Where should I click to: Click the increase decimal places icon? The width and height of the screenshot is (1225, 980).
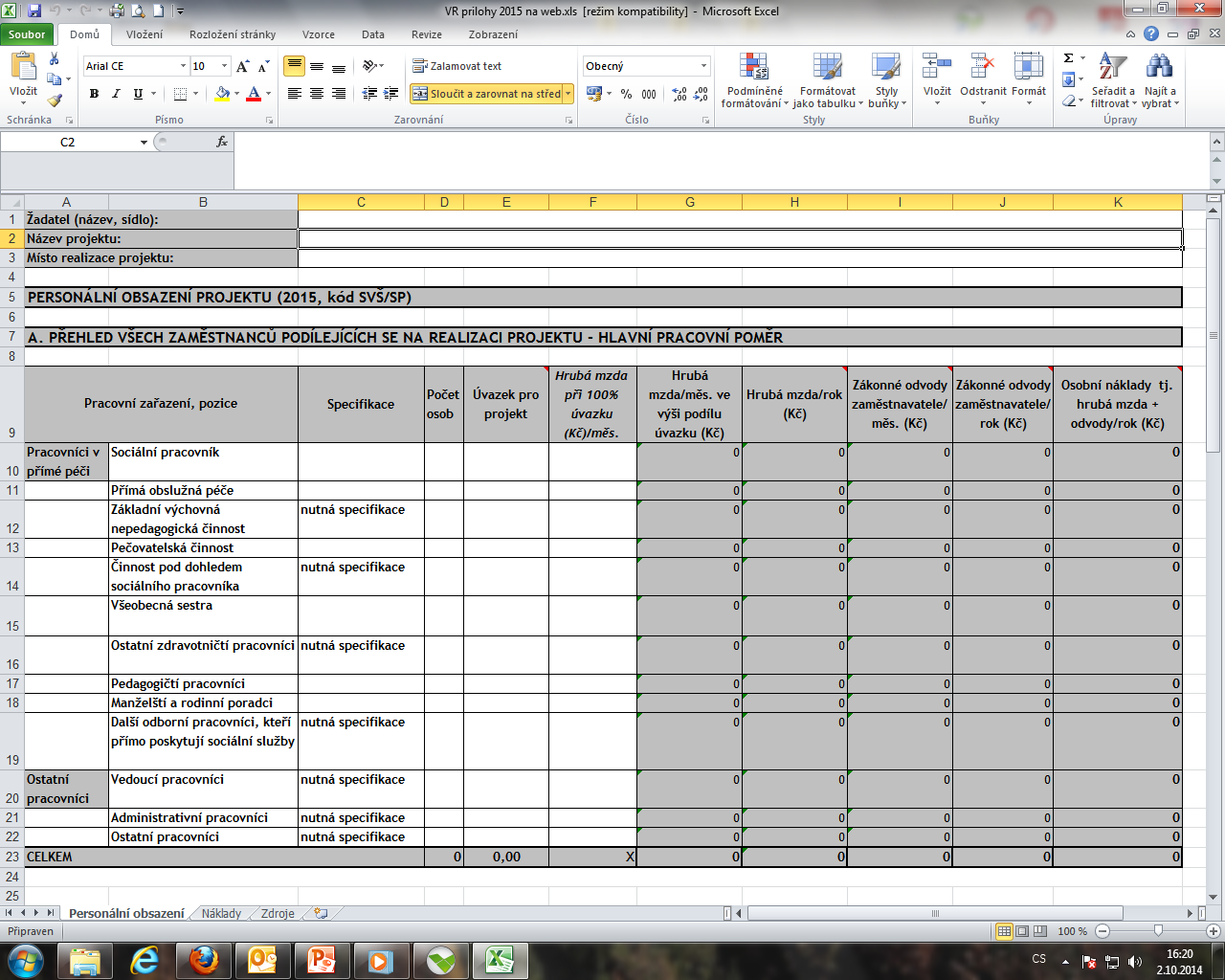click(679, 94)
